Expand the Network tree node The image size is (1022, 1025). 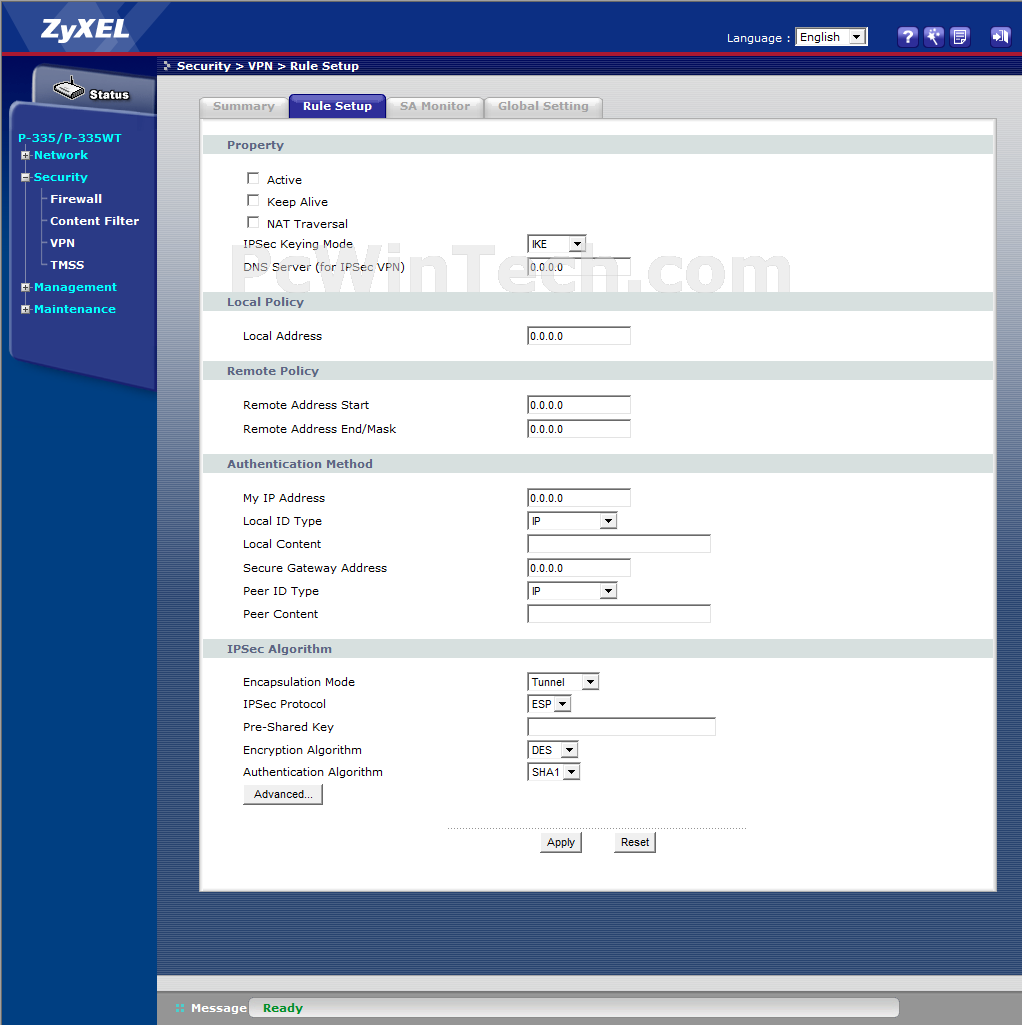pos(26,156)
